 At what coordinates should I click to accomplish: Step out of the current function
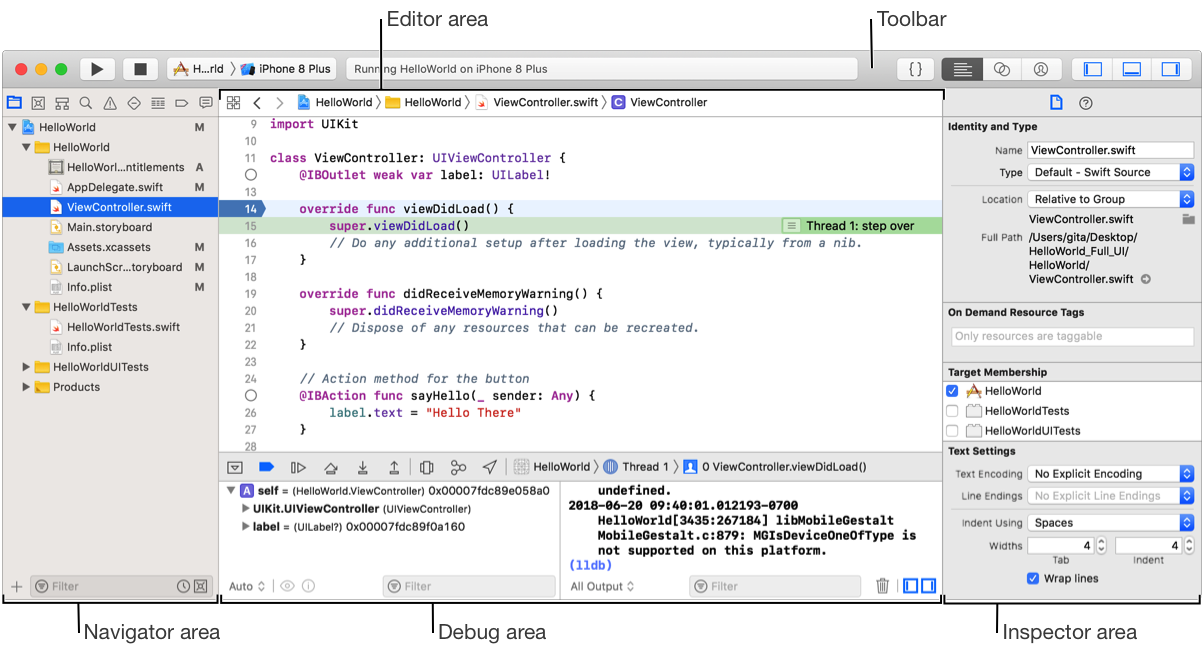[x=394, y=467]
